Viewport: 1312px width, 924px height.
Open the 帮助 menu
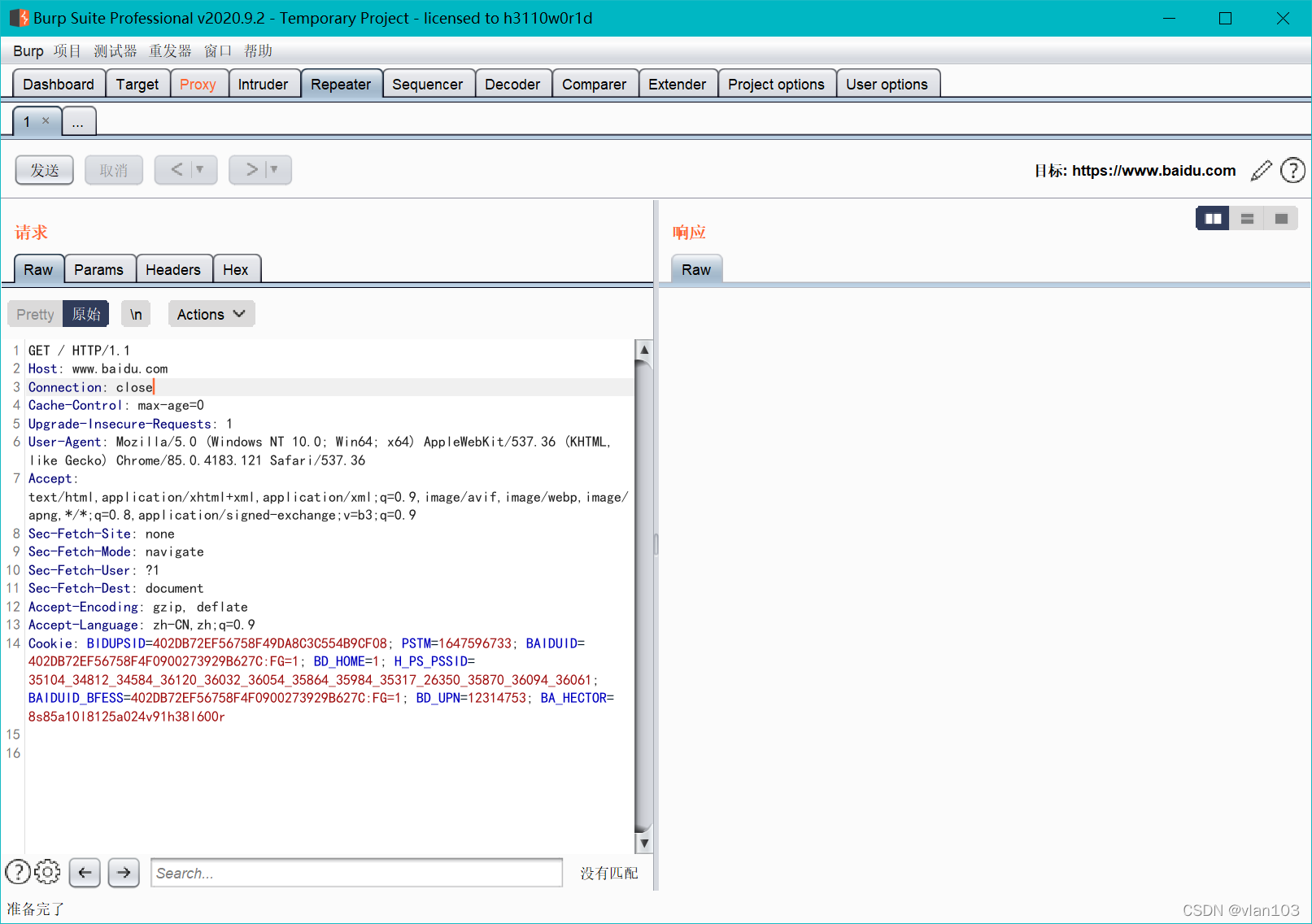pyautogui.click(x=258, y=51)
